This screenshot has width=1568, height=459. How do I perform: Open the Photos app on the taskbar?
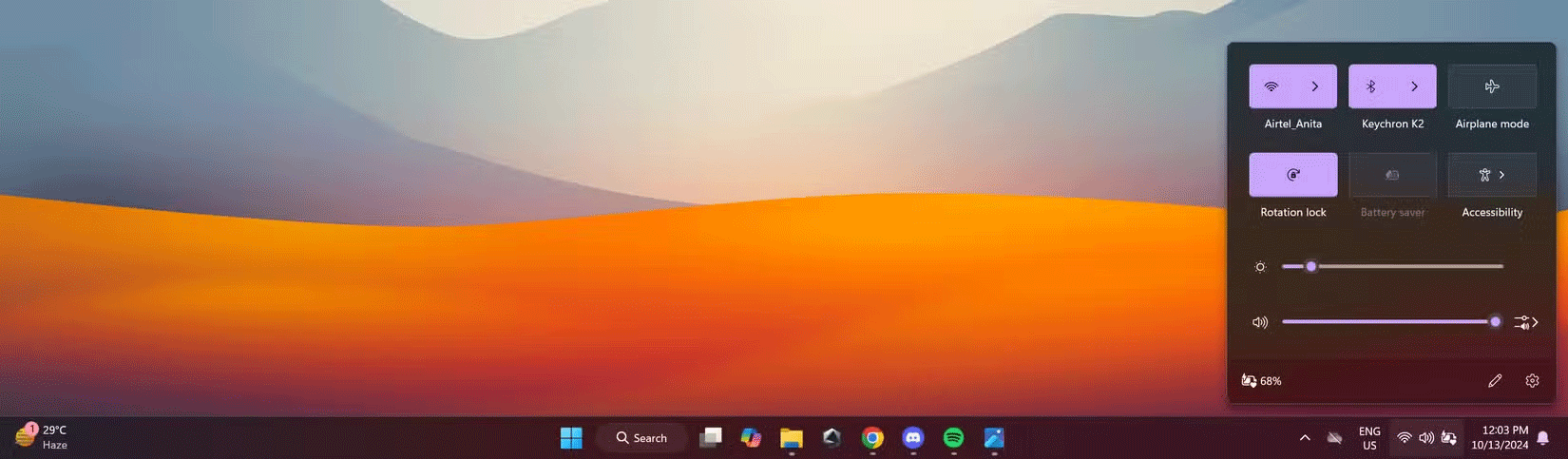pyautogui.click(x=994, y=438)
